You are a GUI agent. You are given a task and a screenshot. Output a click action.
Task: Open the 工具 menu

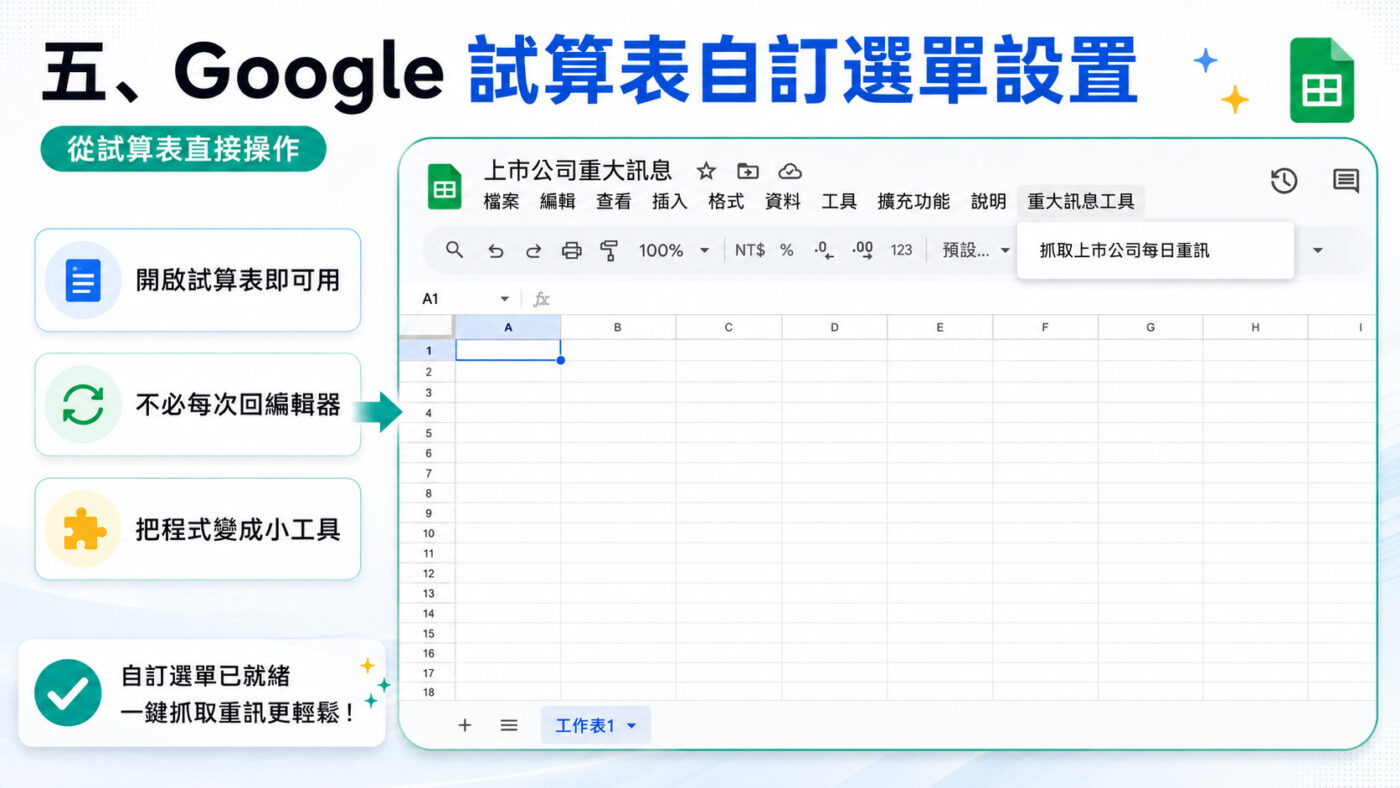click(839, 202)
